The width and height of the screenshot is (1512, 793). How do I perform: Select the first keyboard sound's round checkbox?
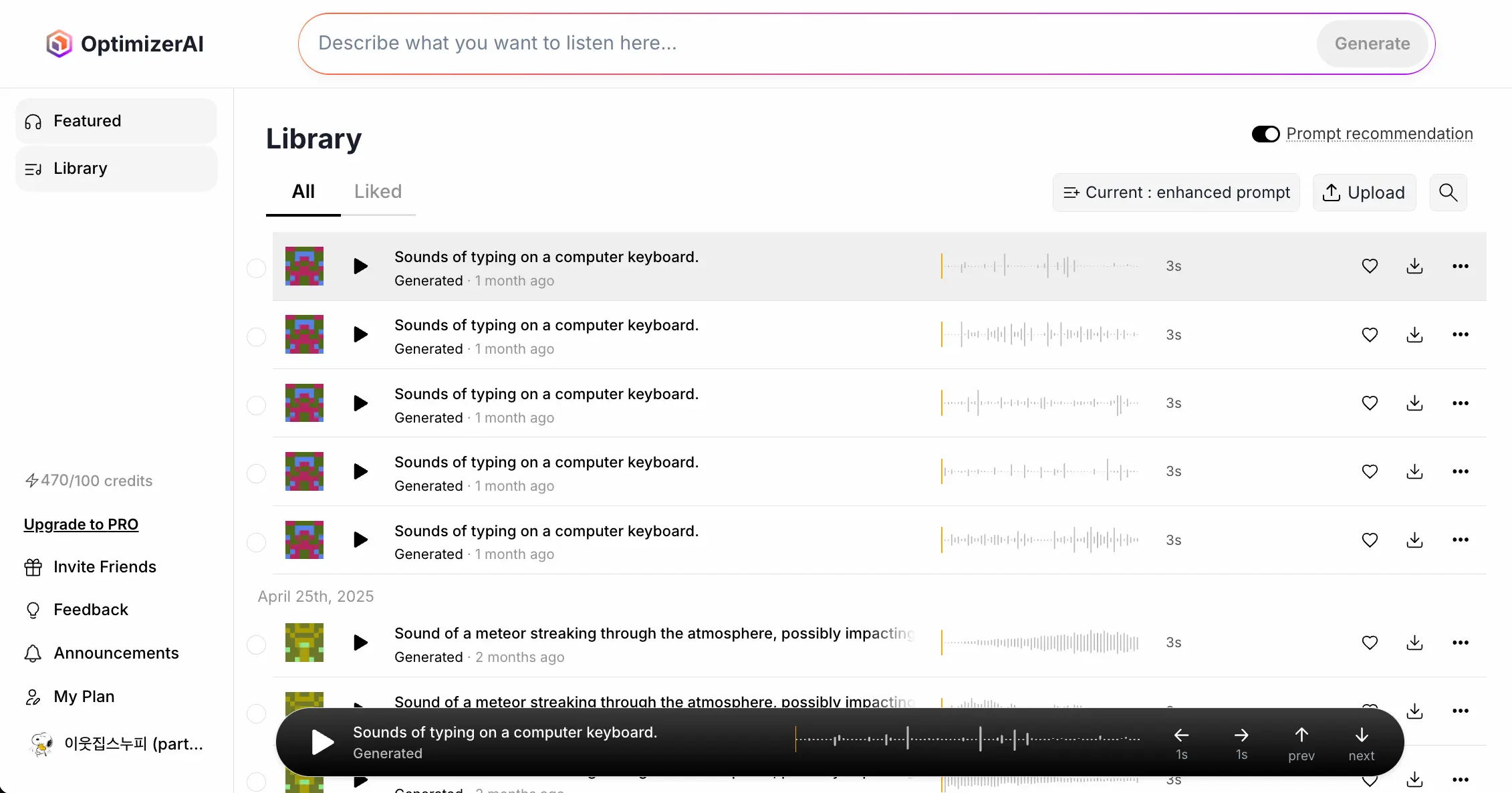click(x=257, y=268)
